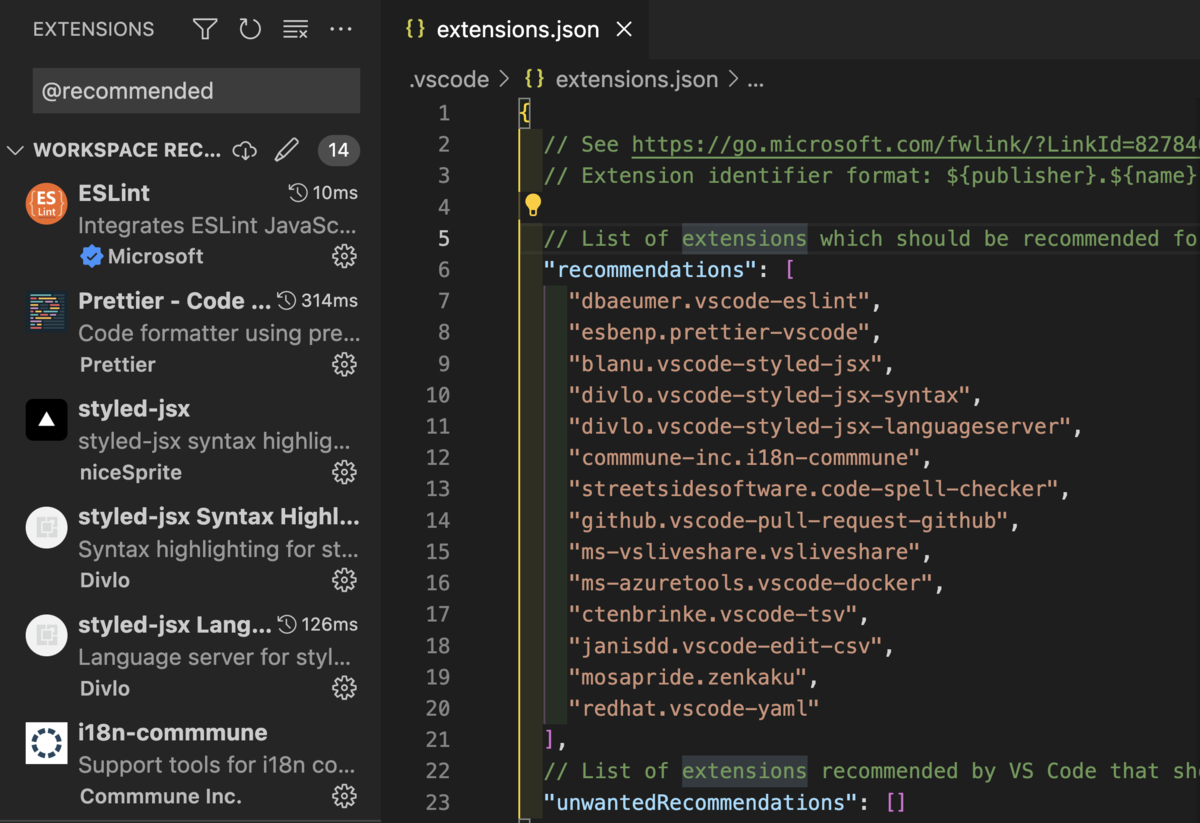Open styled-jsx Syntax Highlighting extension icon
The width and height of the screenshot is (1200, 823).
[x=46, y=528]
